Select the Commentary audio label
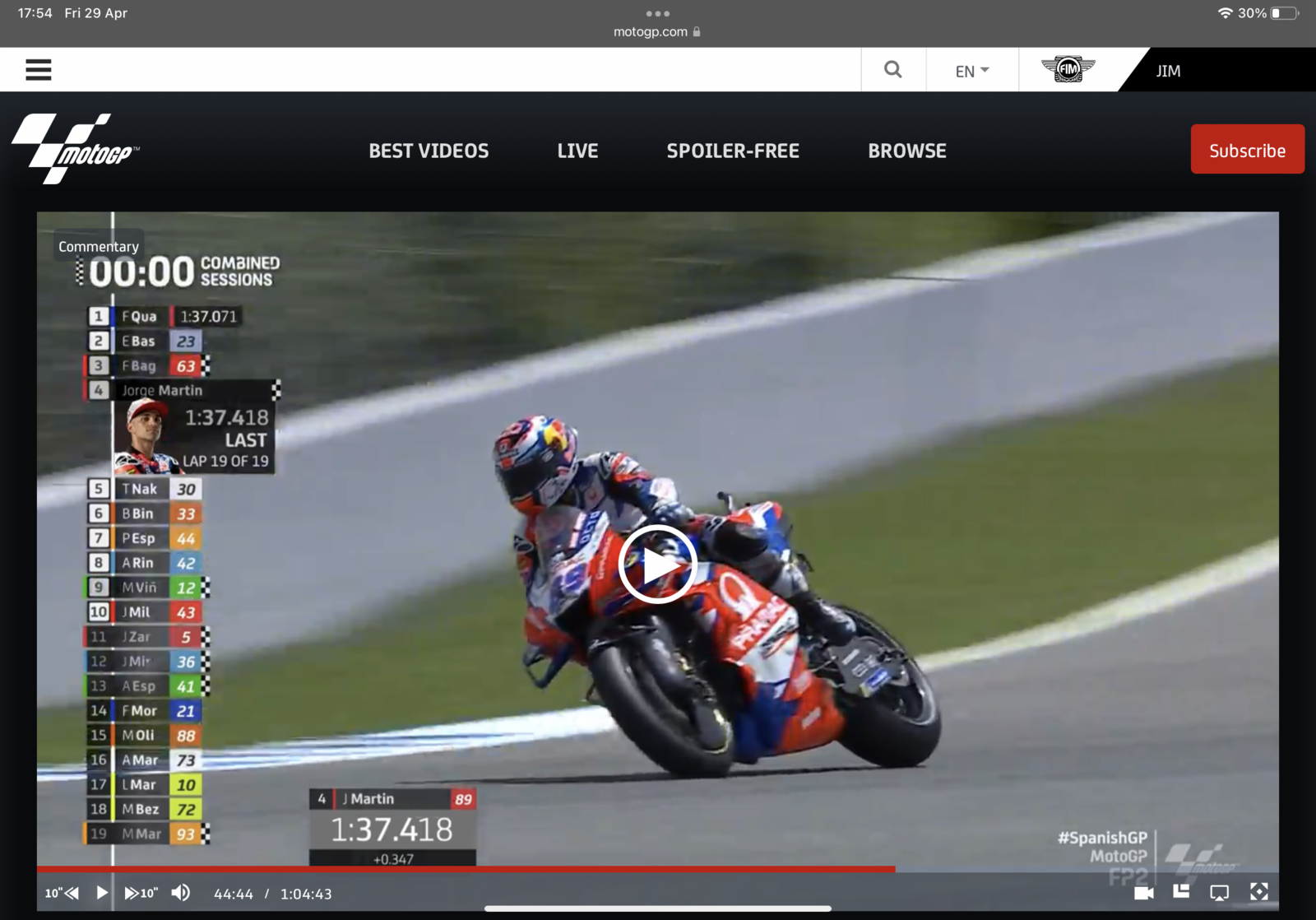1316x920 pixels. (x=99, y=246)
